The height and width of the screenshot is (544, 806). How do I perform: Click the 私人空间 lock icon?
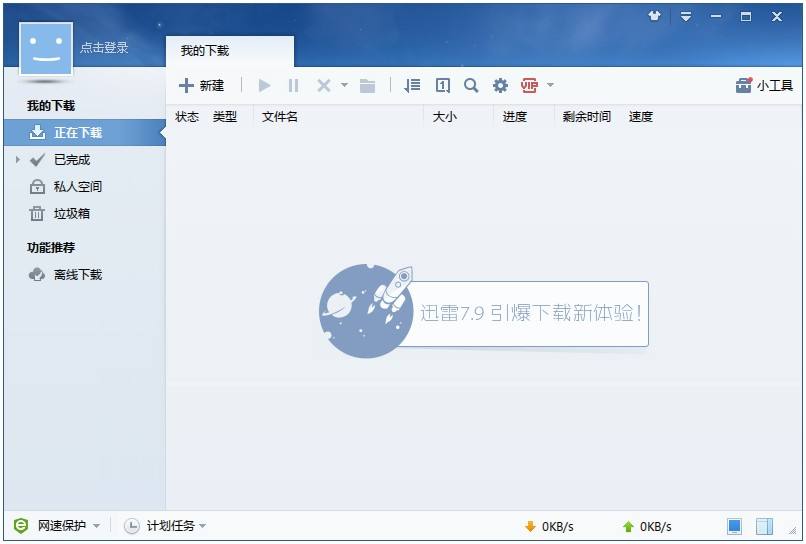point(37,187)
